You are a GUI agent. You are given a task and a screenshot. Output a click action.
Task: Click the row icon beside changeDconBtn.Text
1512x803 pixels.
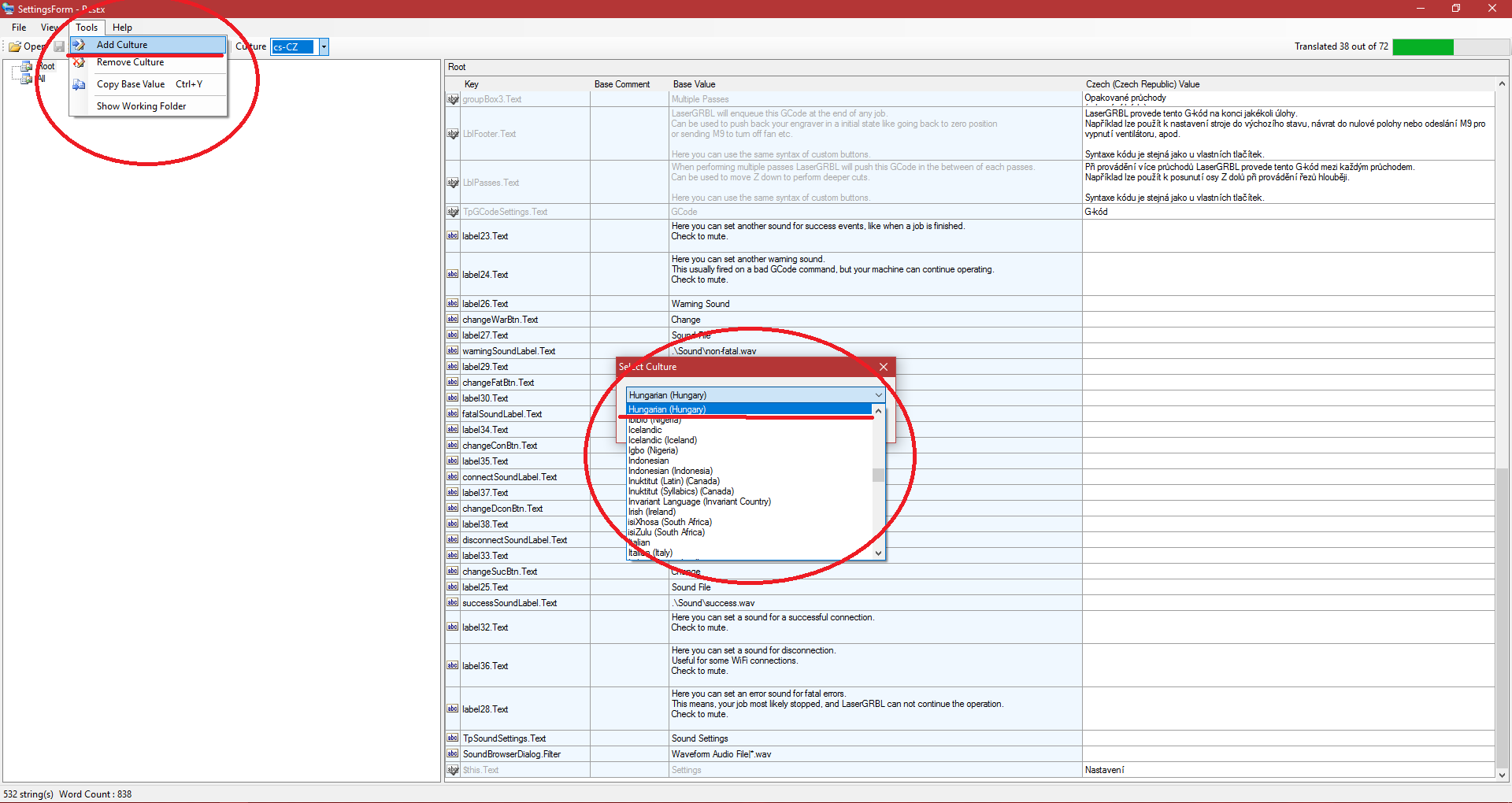click(453, 508)
